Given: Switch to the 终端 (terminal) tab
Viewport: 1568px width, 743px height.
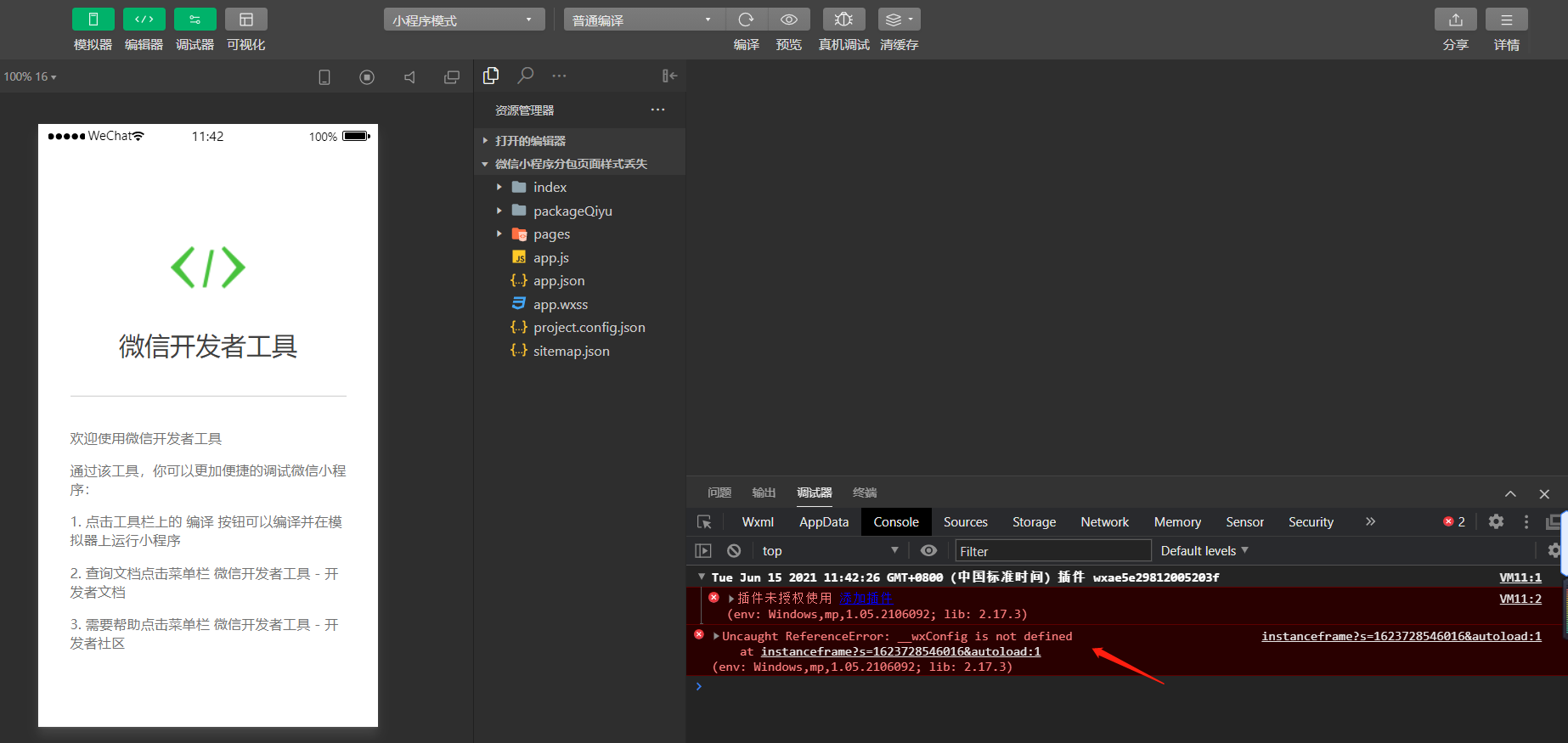Looking at the screenshot, I should 865,493.
